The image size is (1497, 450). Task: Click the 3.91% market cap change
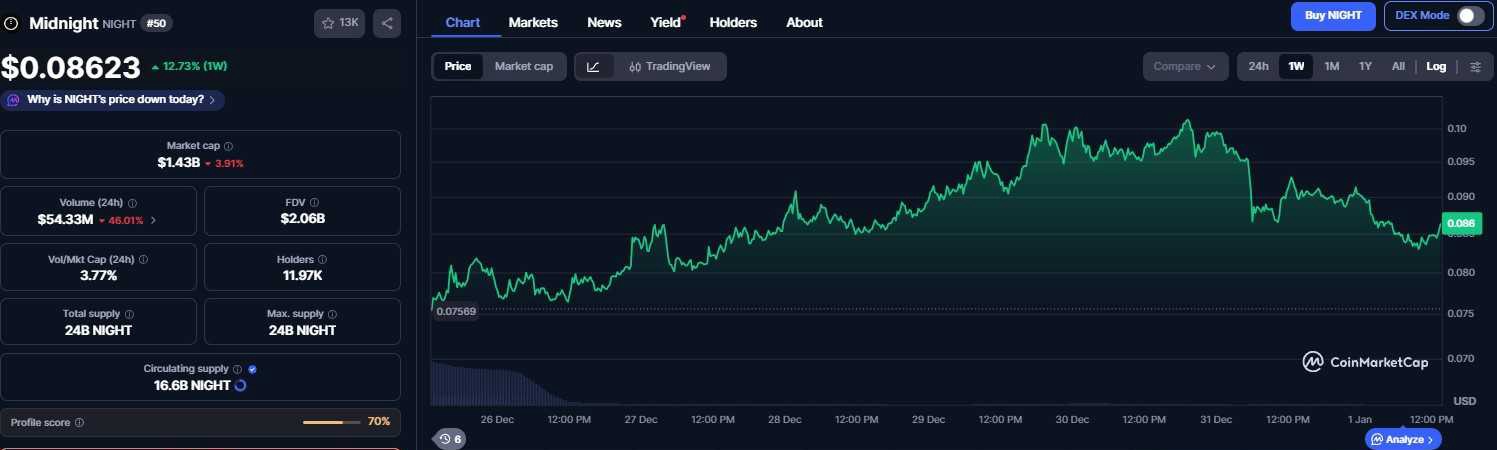pyautogui.click(x=224, y=162)
